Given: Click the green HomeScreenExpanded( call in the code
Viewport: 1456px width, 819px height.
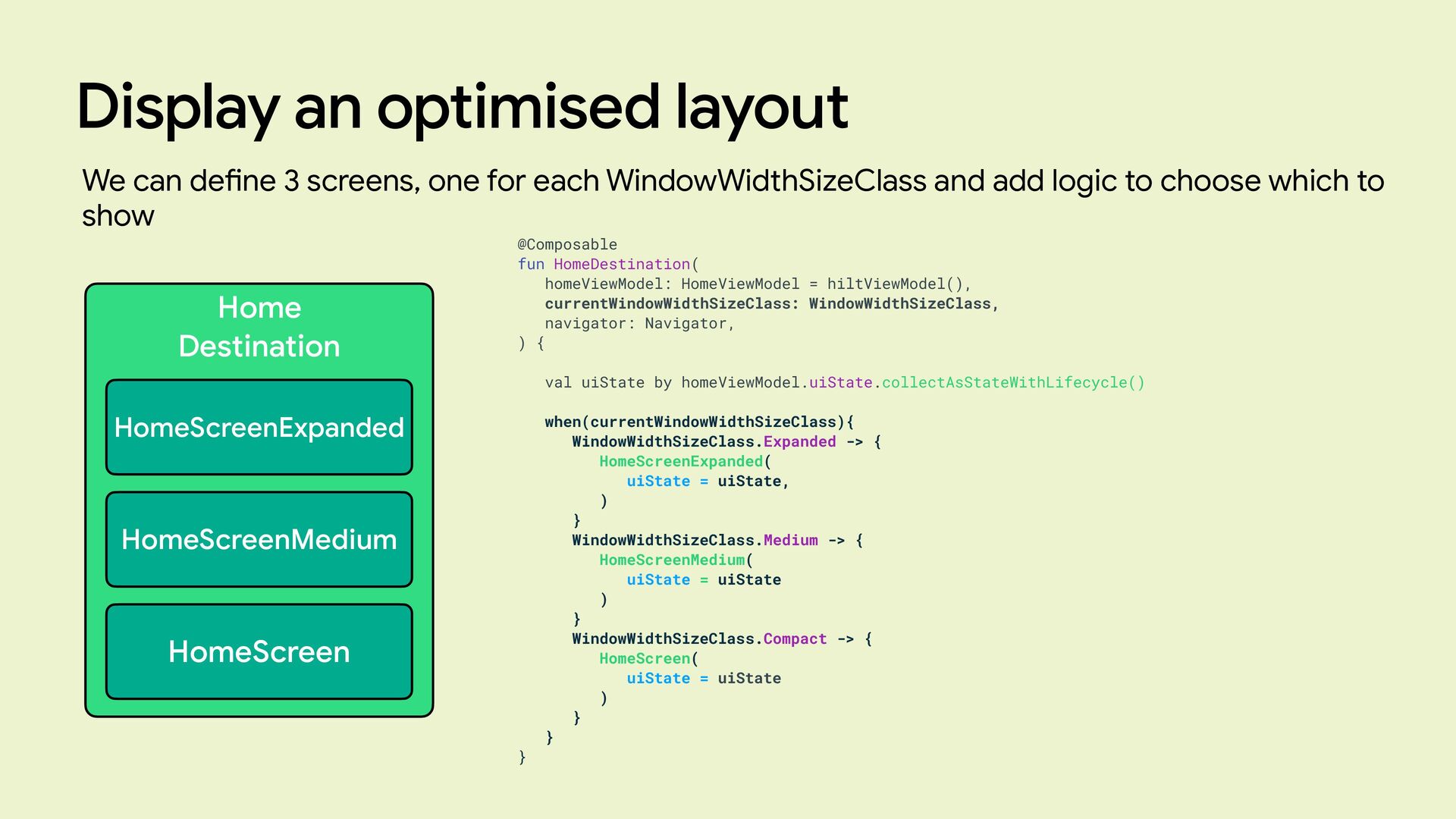Looking at the screenshot, I should click(x=682, y=461).
